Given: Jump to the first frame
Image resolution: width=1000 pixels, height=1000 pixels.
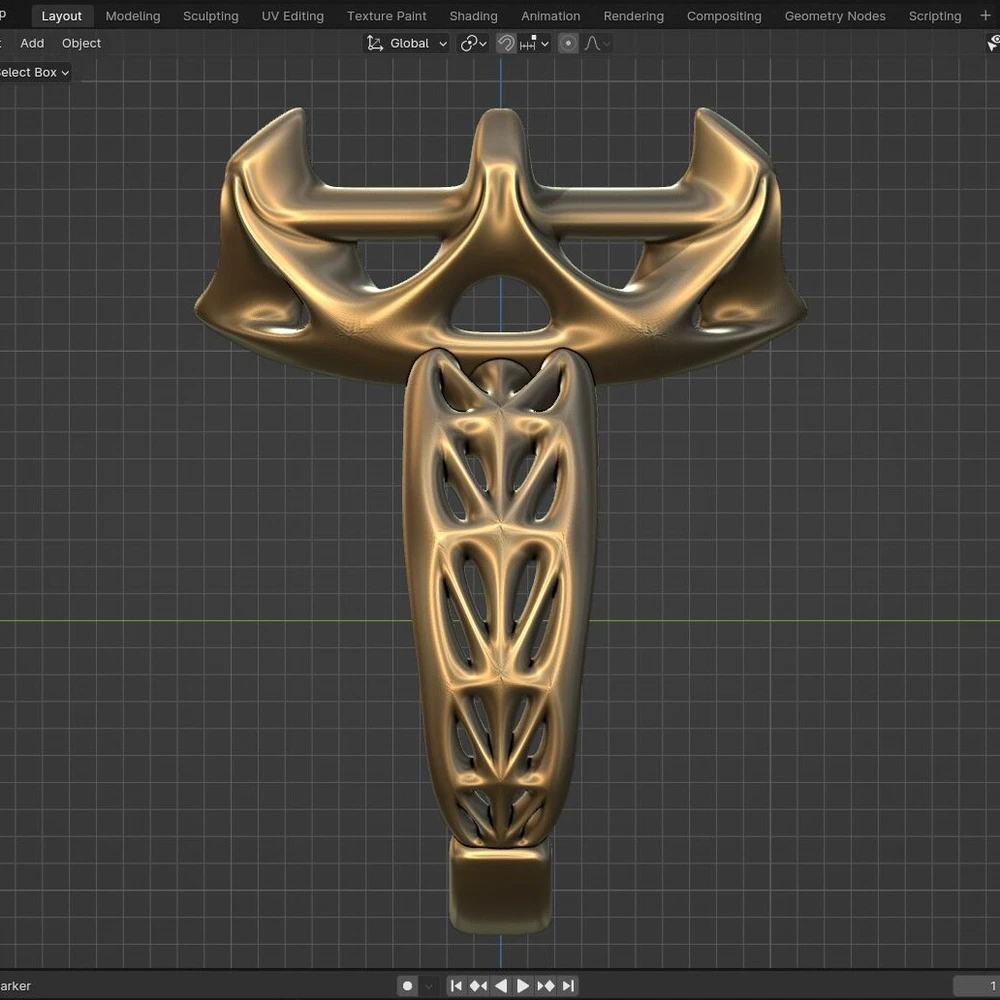Looking at the screenshot, I should 456,985.
